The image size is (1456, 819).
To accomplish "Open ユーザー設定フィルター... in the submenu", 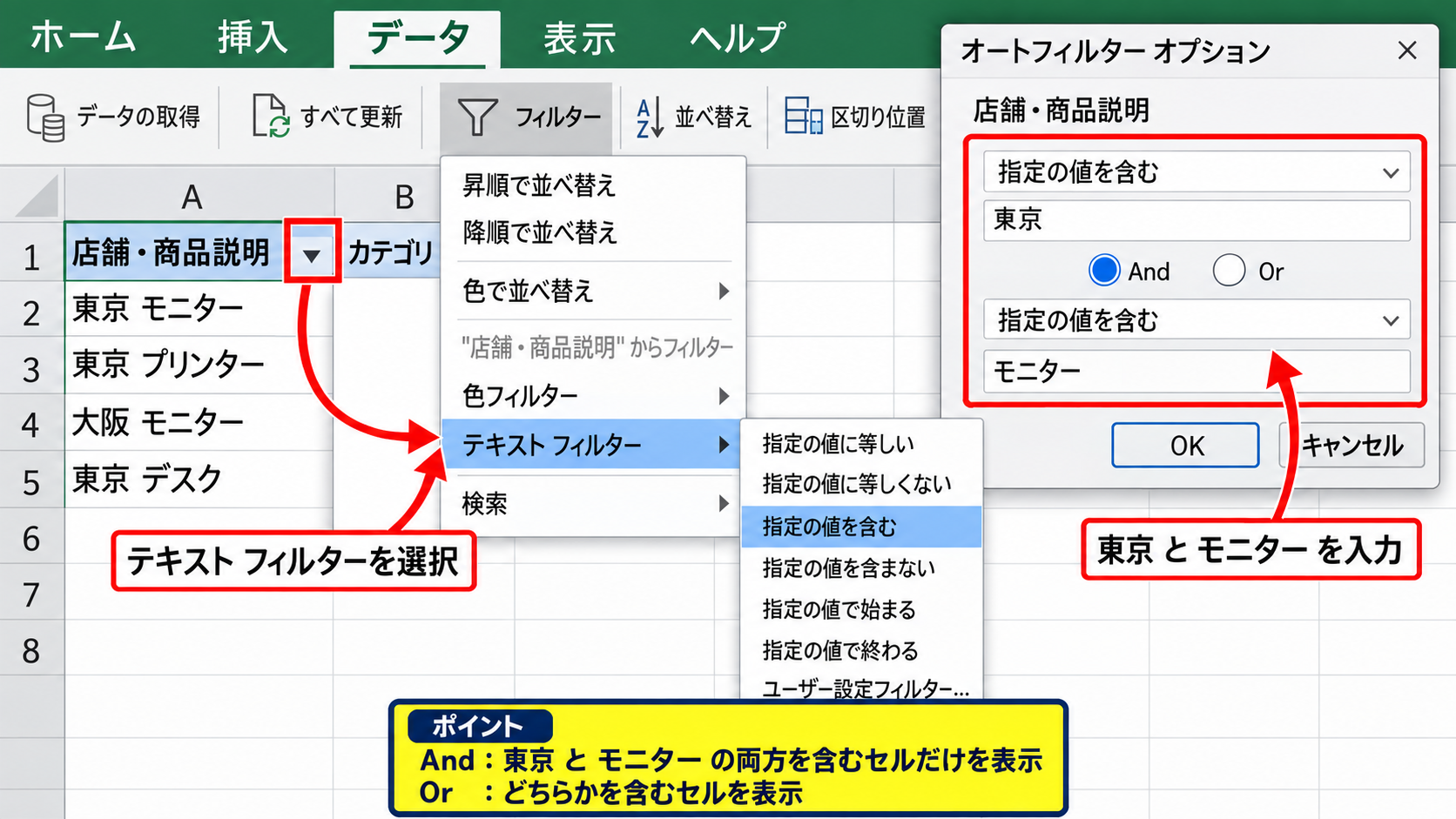I will (861, 688).
